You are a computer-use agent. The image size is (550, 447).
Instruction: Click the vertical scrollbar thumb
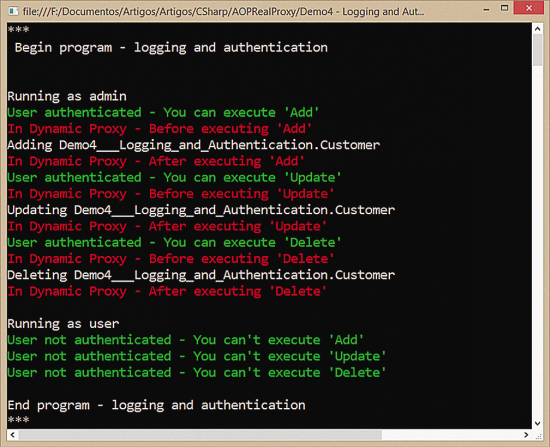click(537, 50)
